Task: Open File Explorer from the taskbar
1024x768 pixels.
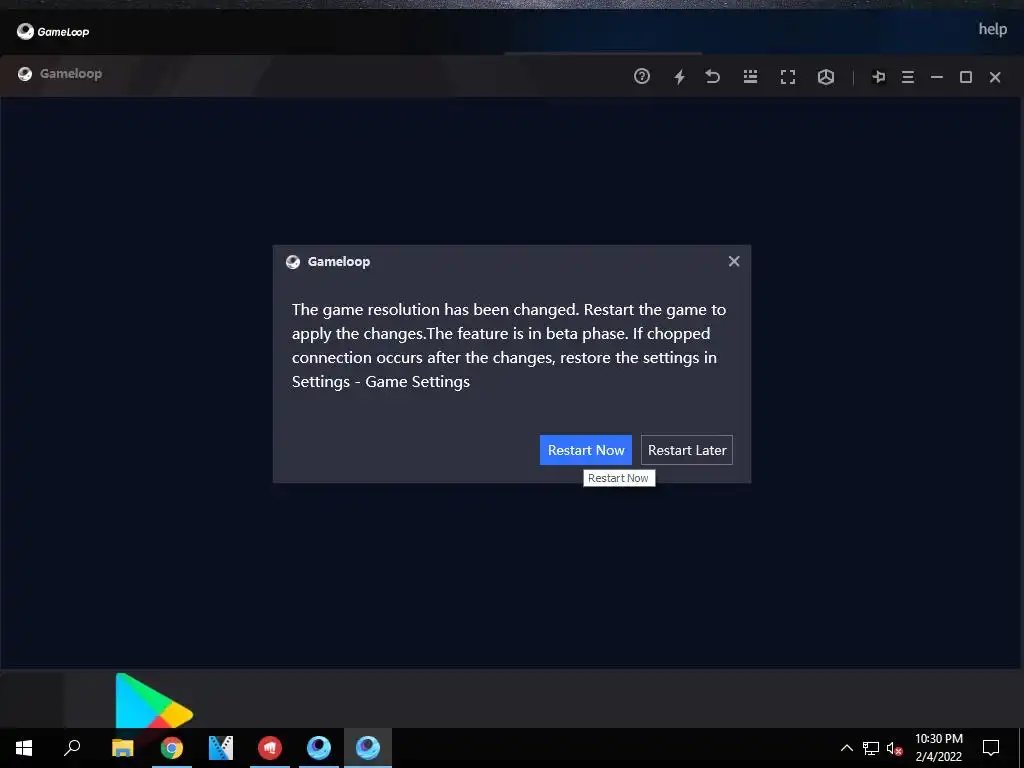Action: coord(122,748)
